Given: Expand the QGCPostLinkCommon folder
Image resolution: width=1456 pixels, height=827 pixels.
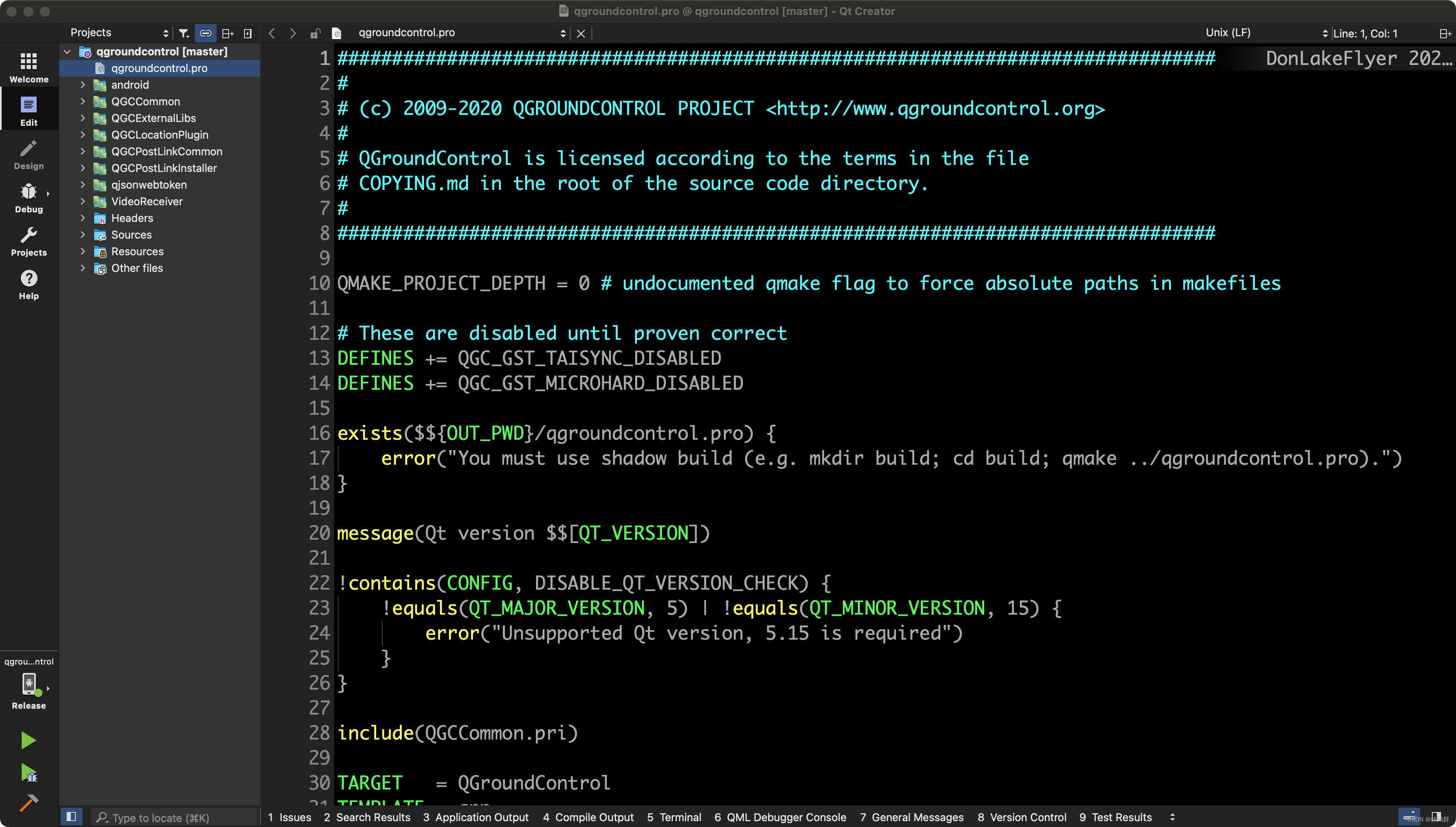Looking at the screenshot, I should pos(83,152).
